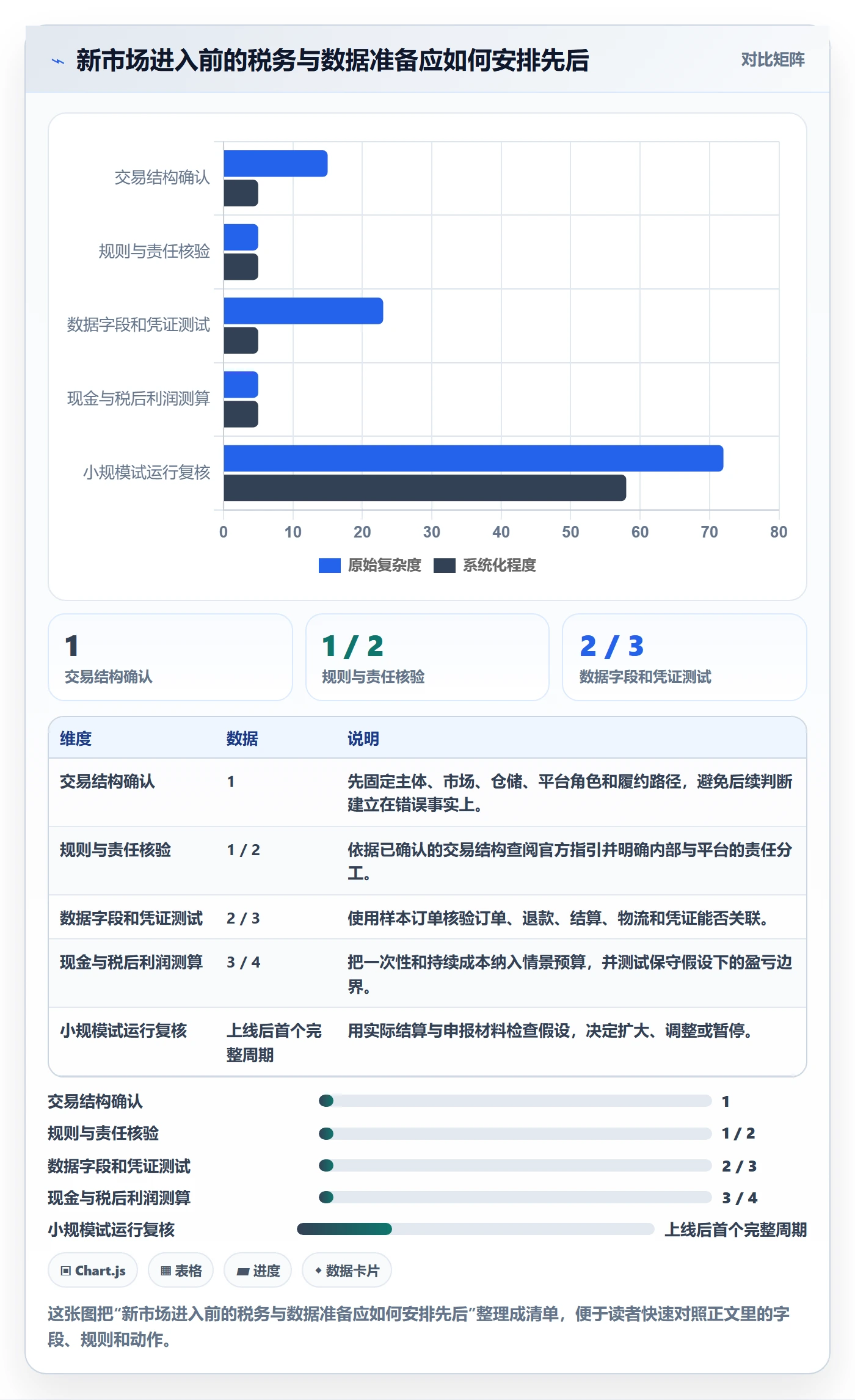Open the data card showing value 1

tap(170, 657)
